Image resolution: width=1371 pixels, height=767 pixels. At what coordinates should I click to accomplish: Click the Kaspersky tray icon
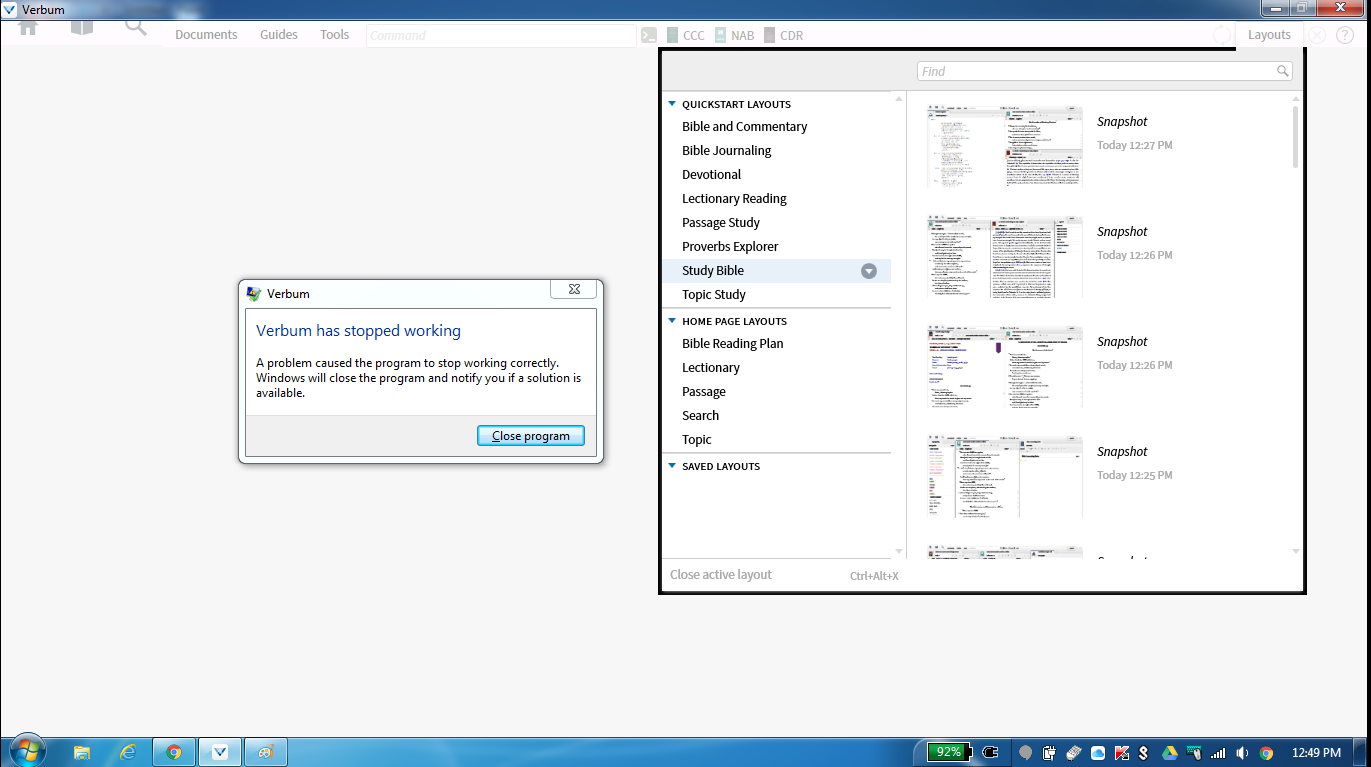point(1121,753)
